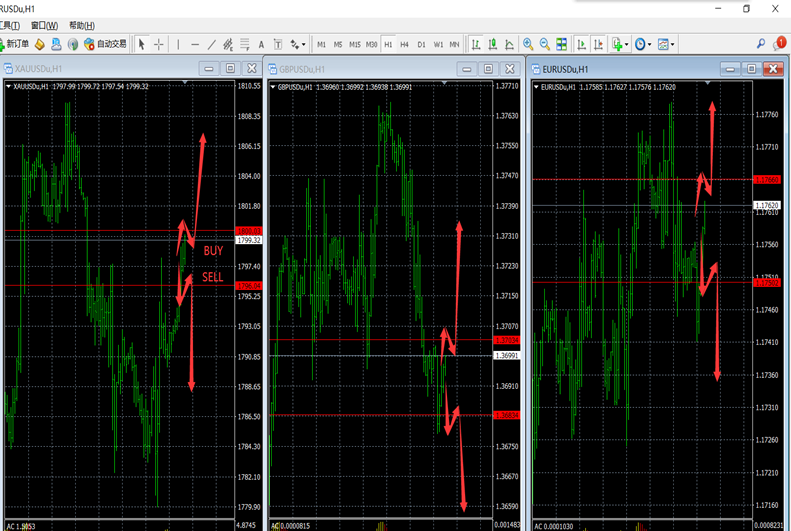The image size is (791, 531).
Task: Select the text 'A' tool
Action: tap(261, 44)
